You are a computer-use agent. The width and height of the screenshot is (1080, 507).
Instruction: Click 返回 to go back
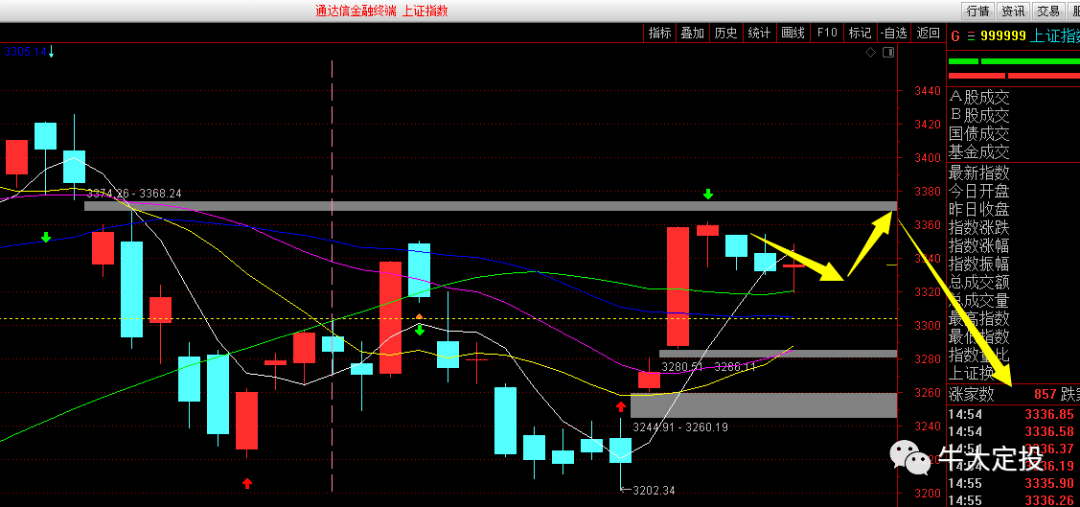coord(928,32)
